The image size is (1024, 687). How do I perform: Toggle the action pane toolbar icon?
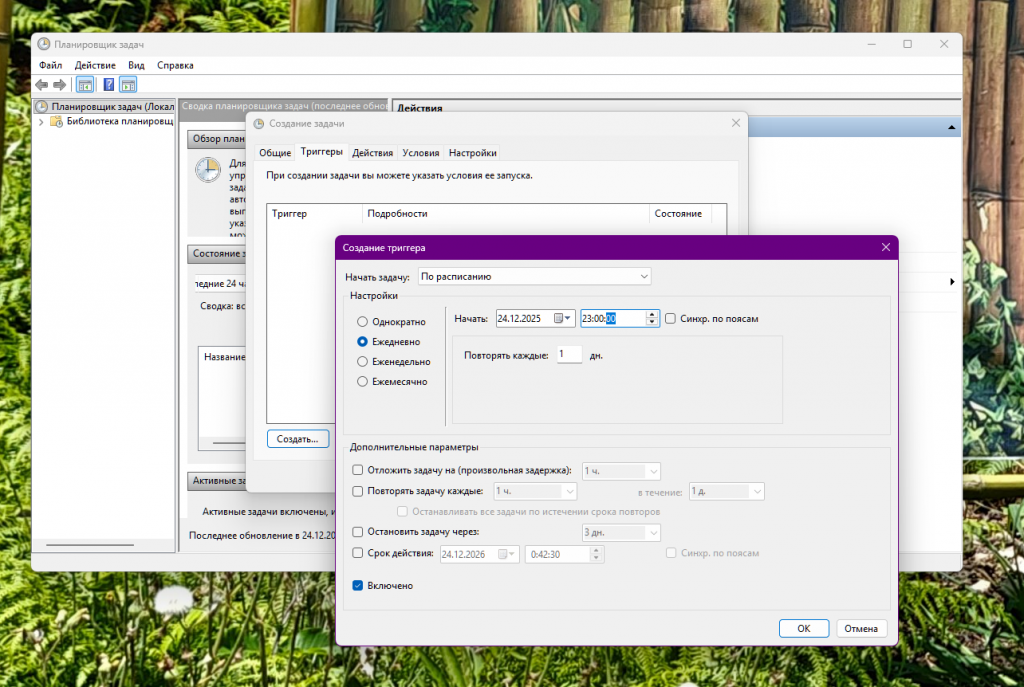pyautogui.click(x=128, y=85)
